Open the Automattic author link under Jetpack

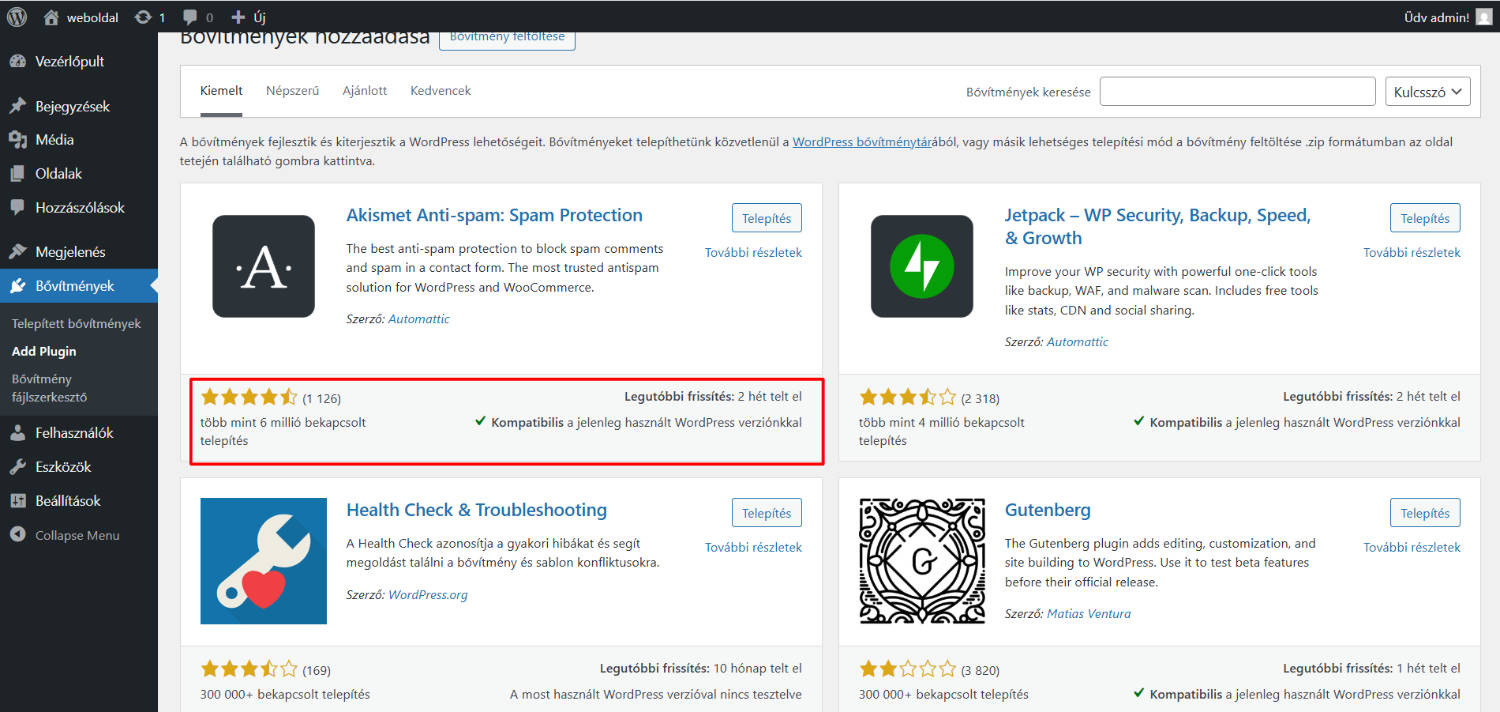point(1077,341)
